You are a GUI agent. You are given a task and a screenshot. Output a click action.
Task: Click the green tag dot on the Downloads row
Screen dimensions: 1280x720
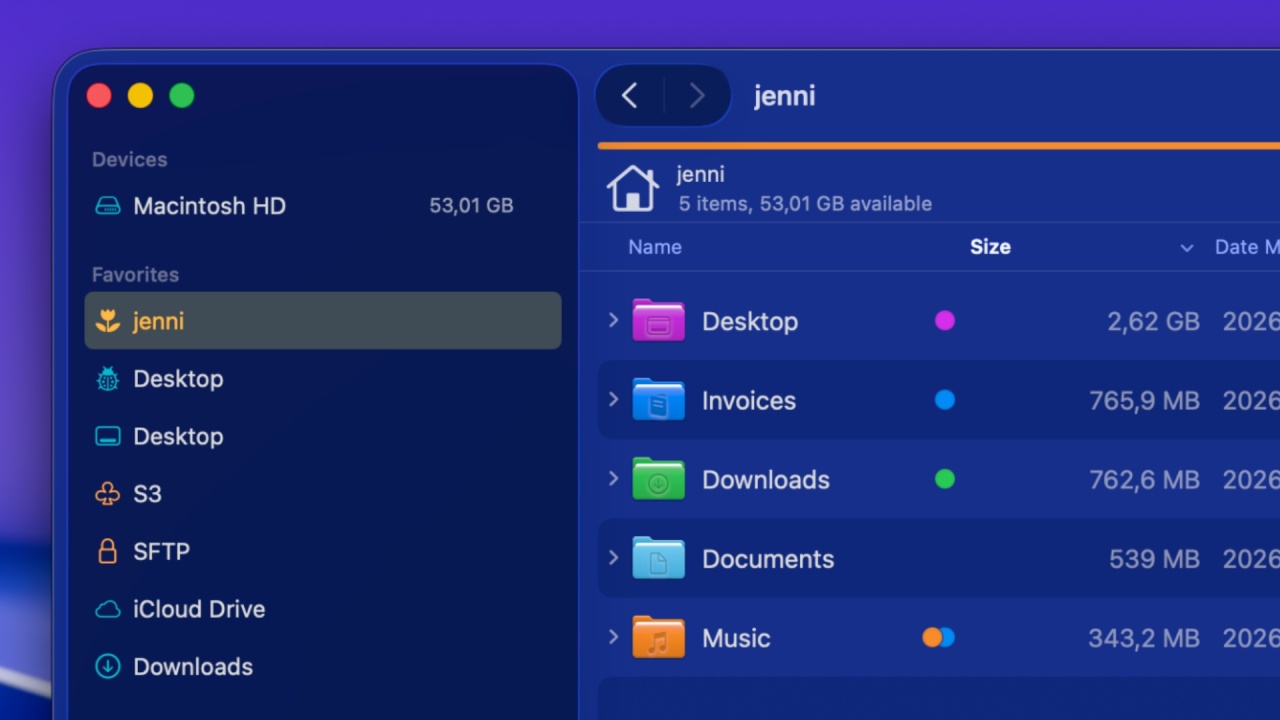click(x=945, y=479)
